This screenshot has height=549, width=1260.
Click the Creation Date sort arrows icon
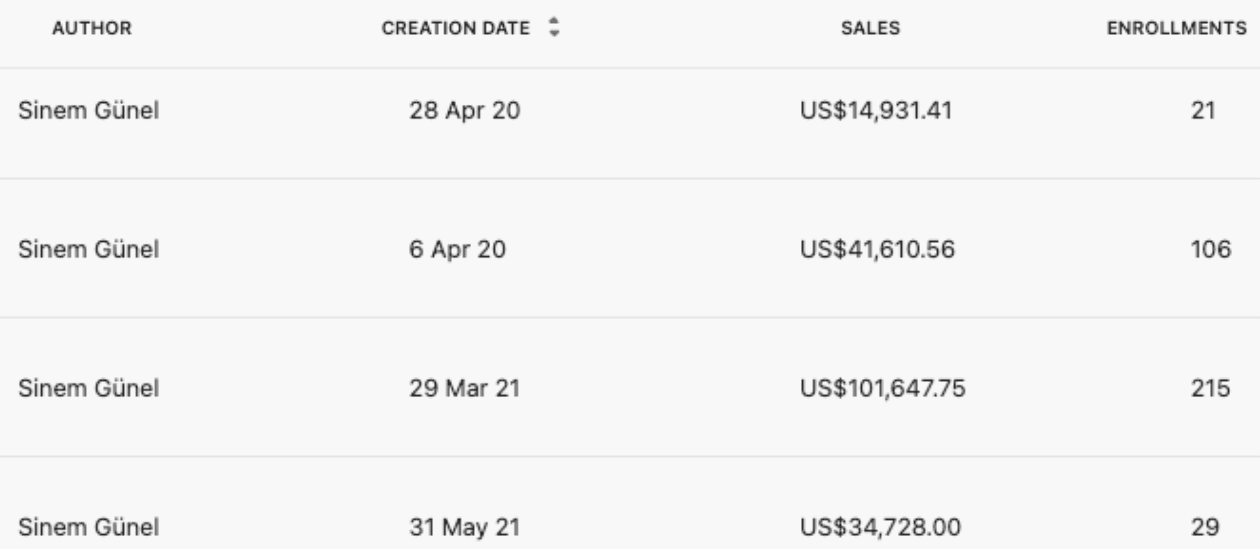552,29
